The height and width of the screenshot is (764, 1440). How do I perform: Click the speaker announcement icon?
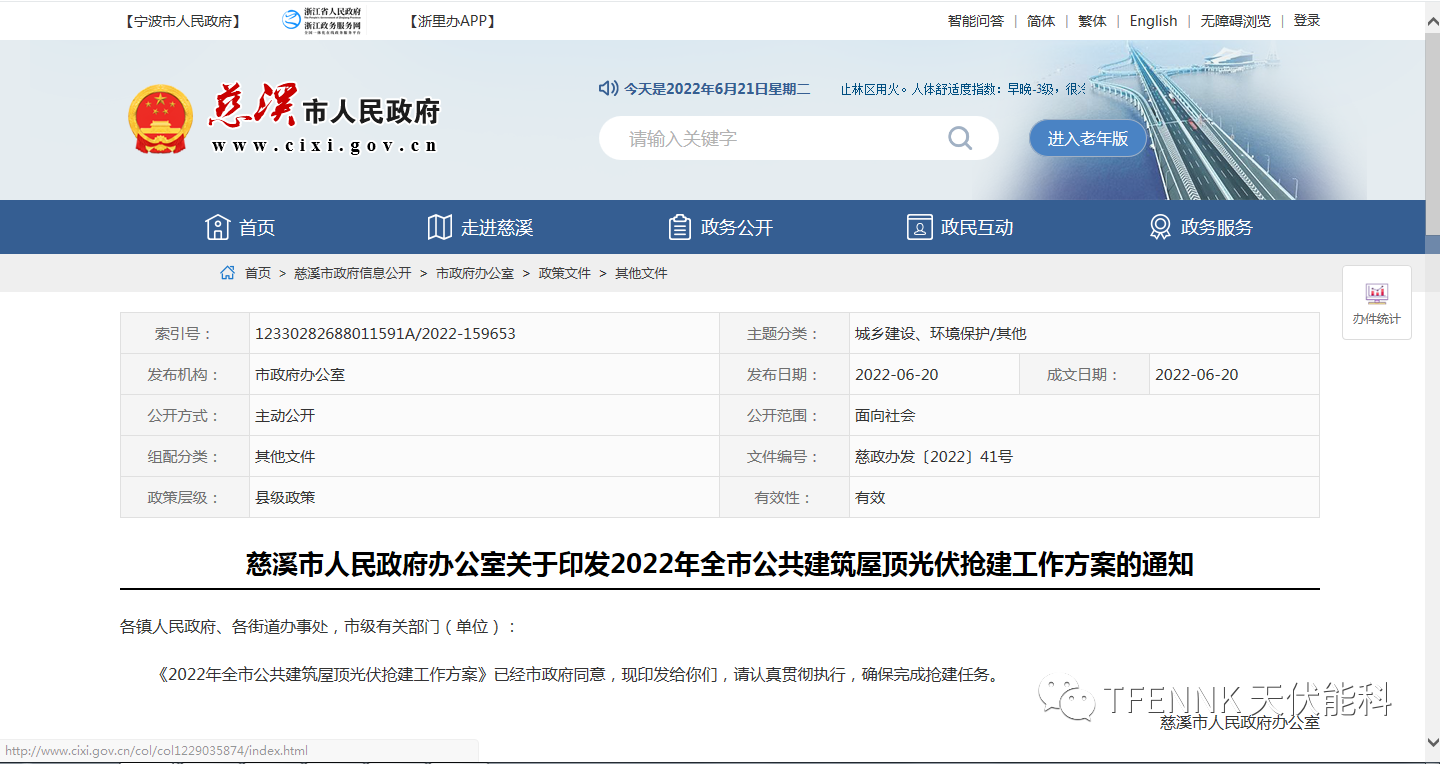pyautogui.click(x=608, y=89)
